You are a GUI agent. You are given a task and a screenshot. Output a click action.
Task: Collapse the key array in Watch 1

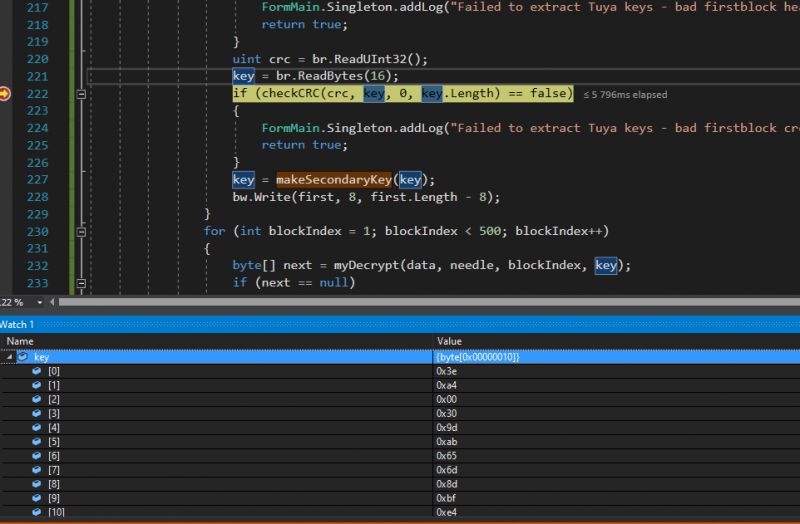coord(9,356)
